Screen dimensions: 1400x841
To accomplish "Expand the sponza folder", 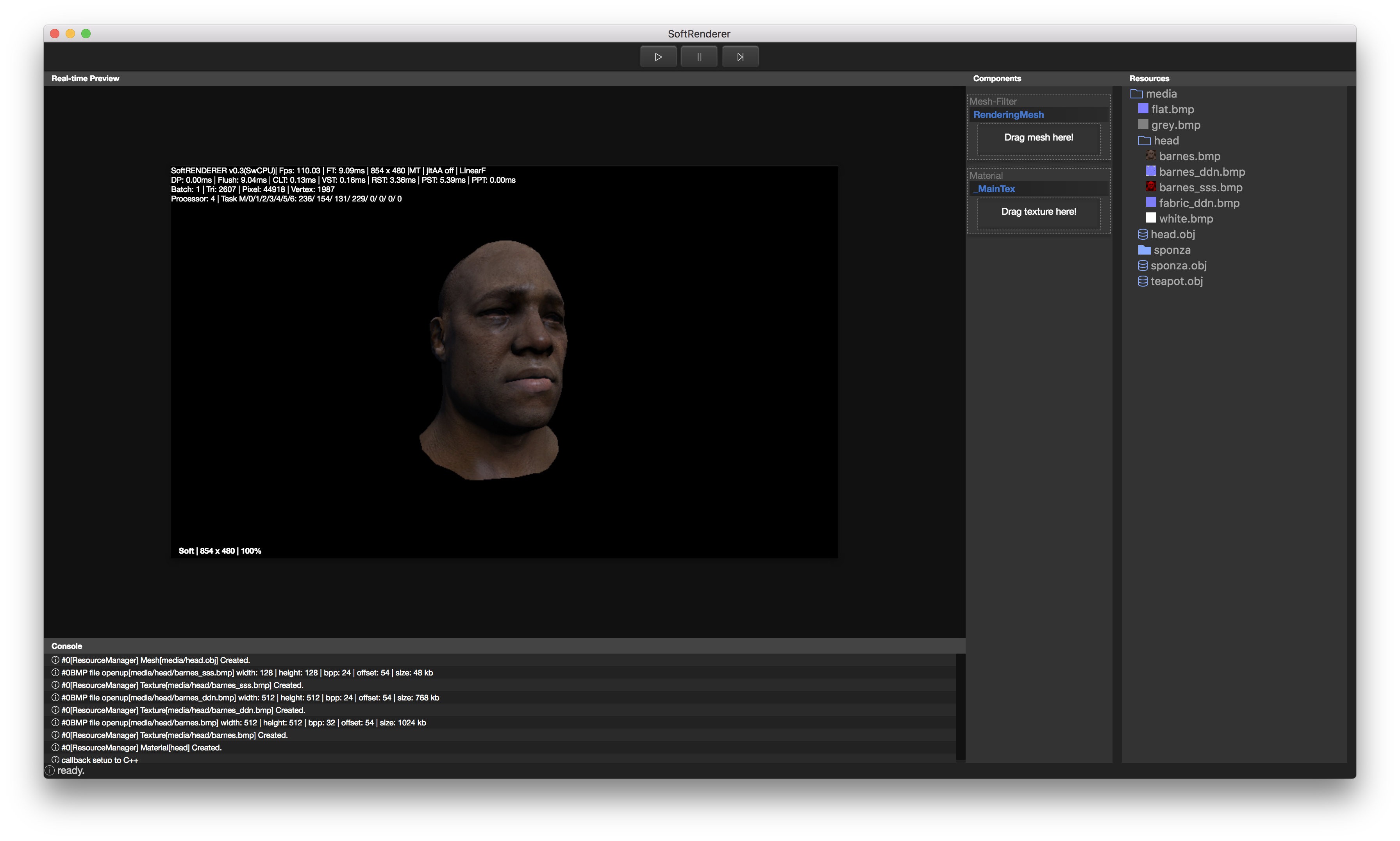I will click(1145, 250).
